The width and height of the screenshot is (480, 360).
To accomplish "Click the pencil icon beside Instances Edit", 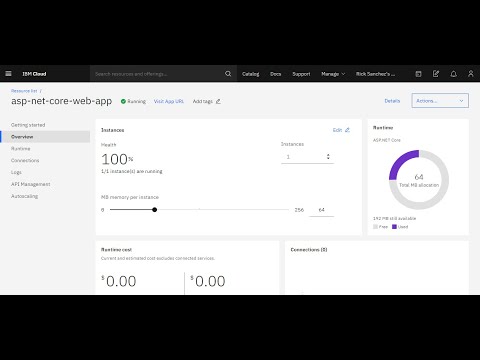I will tap(347, 130).
